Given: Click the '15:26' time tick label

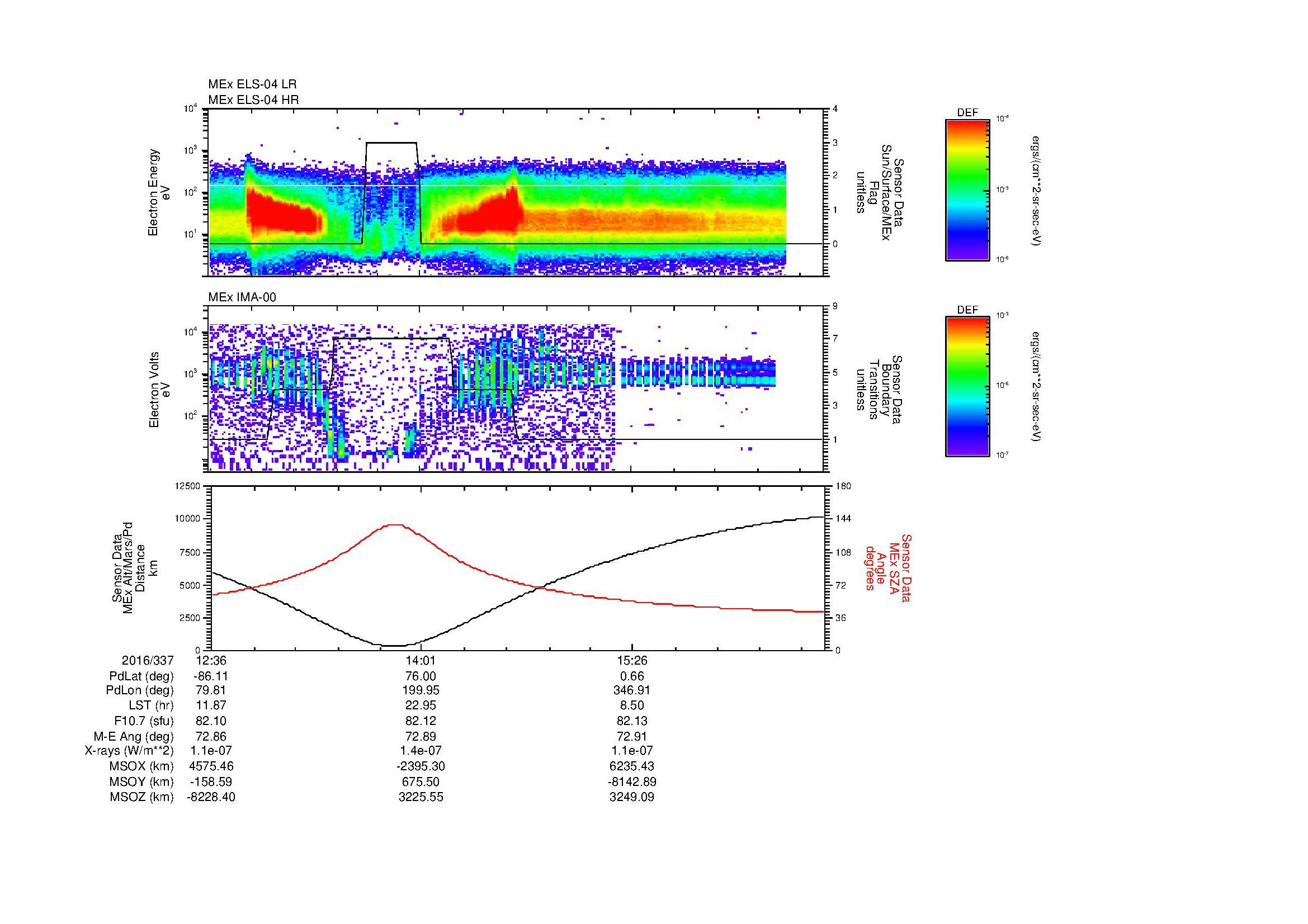Looking at the screenshot, I should click(x=632, y=660).
